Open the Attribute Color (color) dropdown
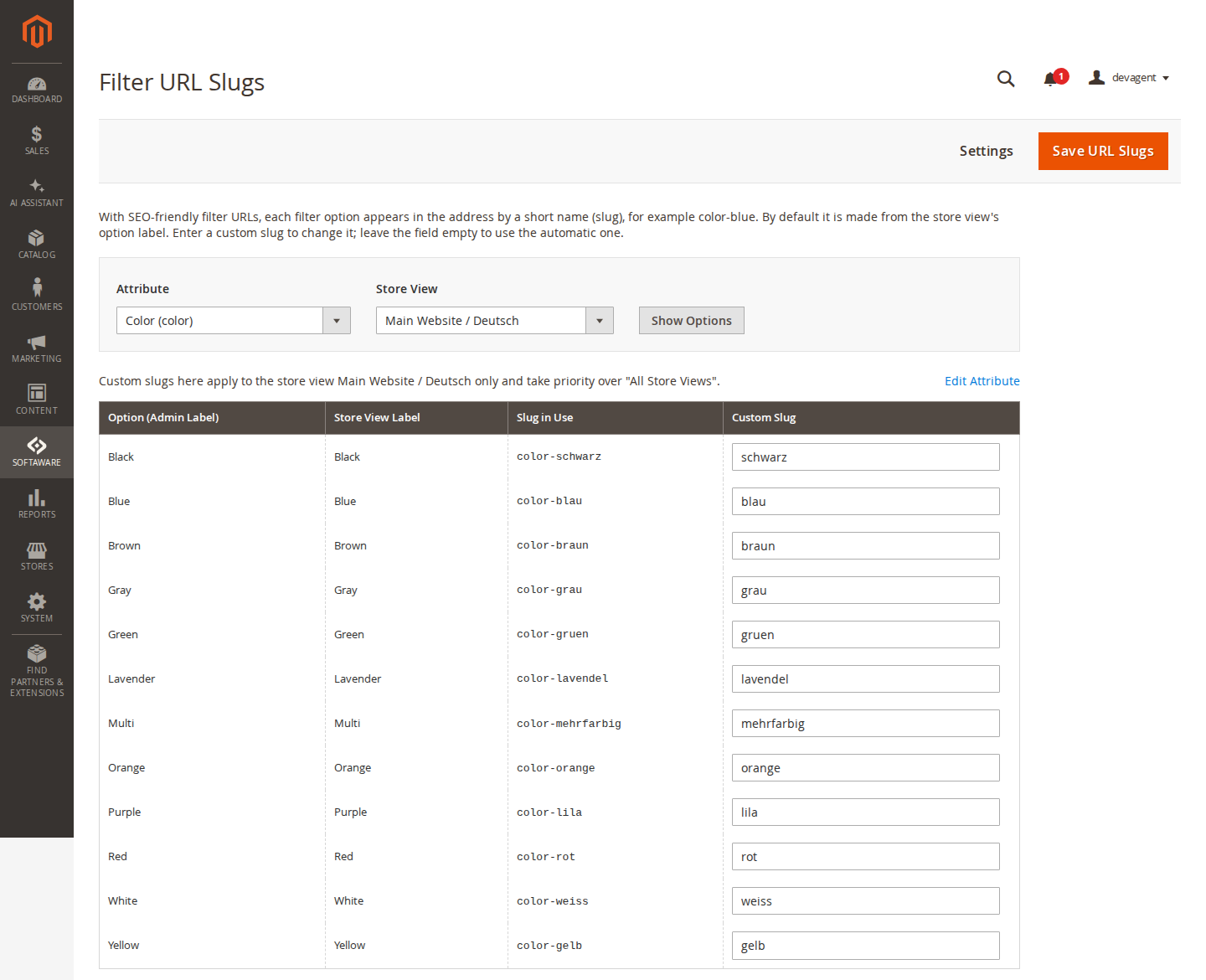1206x980 pixels. click(x=234, y=321)
